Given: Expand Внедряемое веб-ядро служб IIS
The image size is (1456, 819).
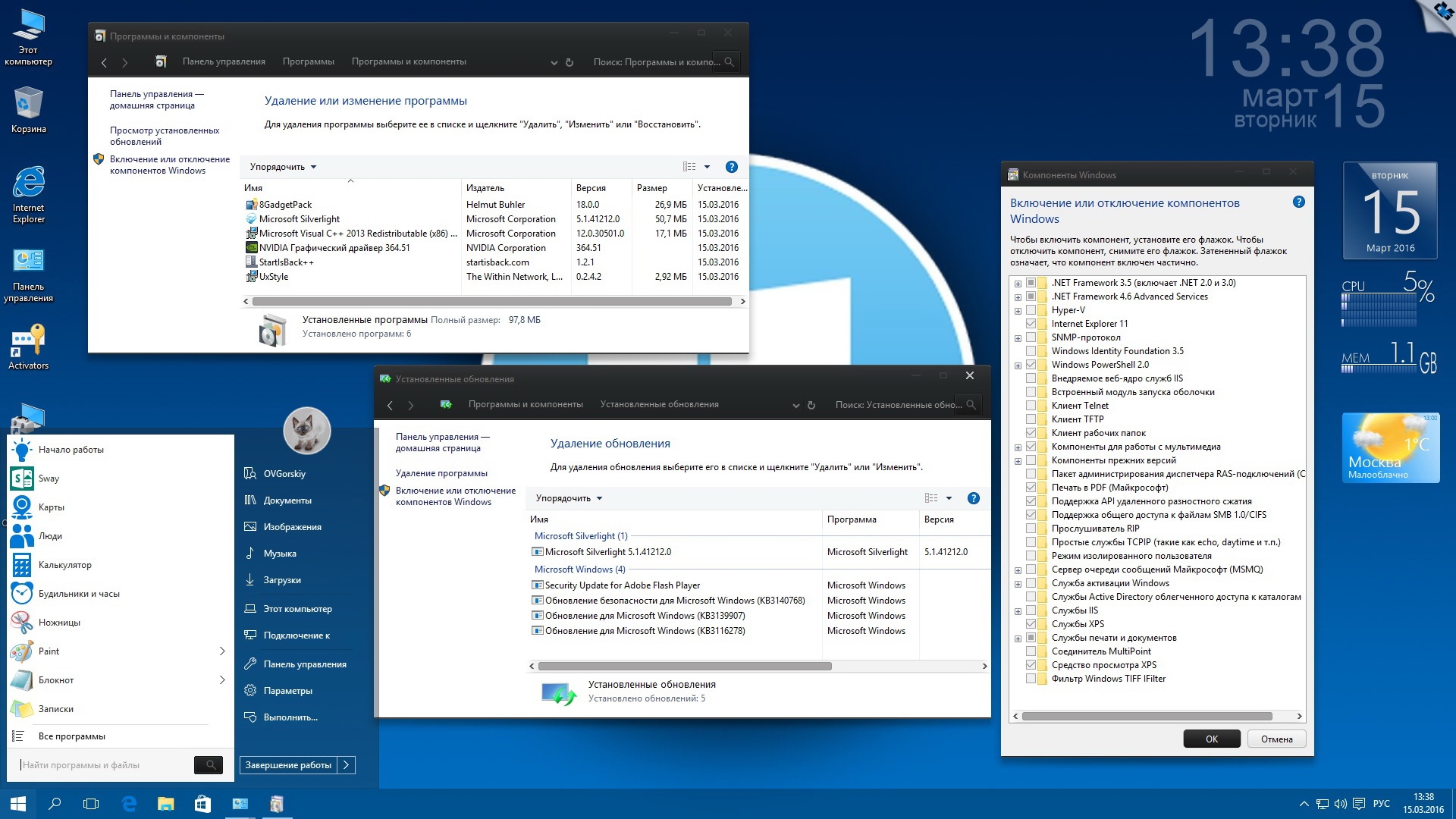Looking at the screenshot, I should (x=1018, y=378).
